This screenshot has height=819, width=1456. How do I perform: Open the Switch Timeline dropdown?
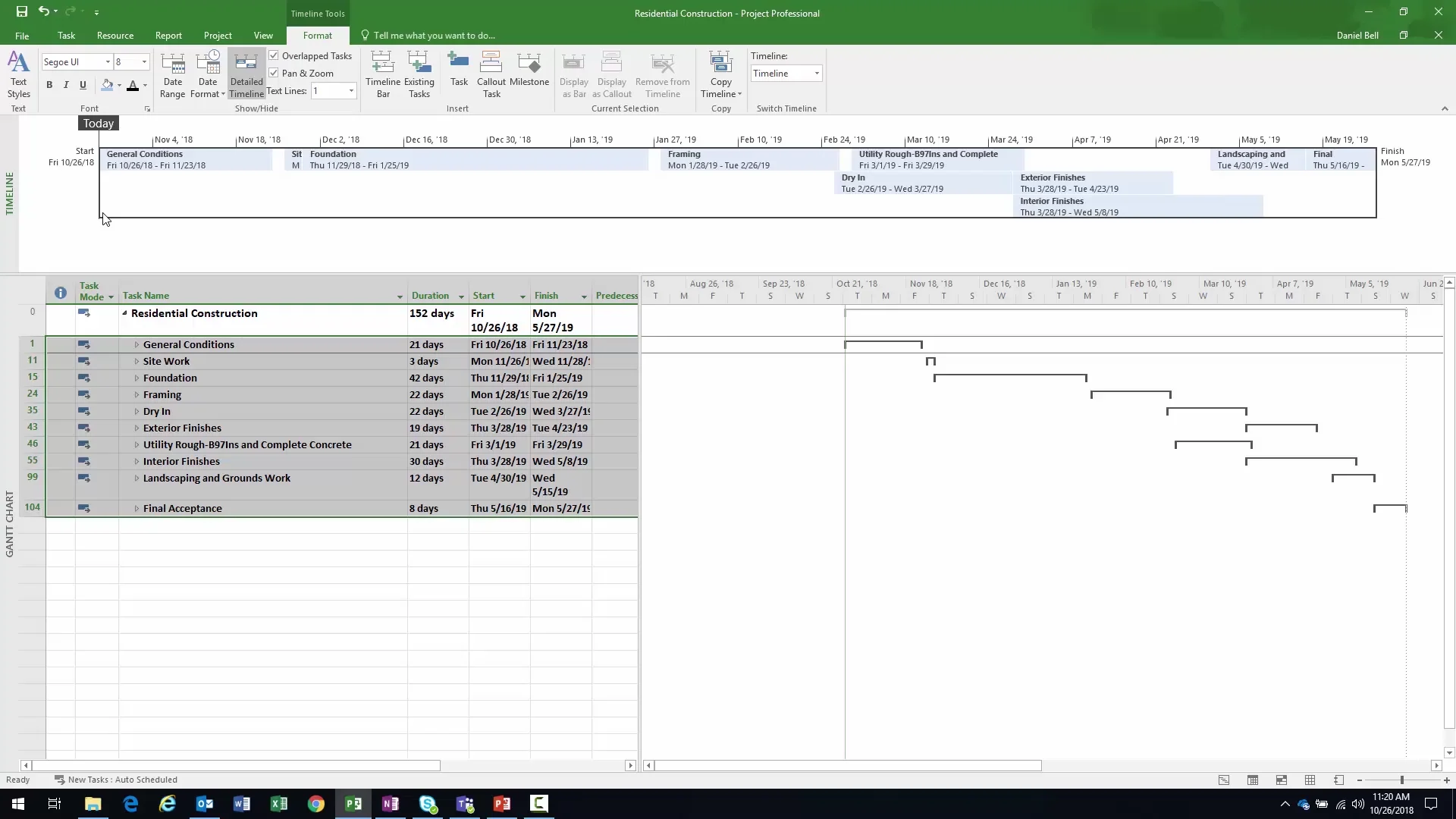click(817, 74)
